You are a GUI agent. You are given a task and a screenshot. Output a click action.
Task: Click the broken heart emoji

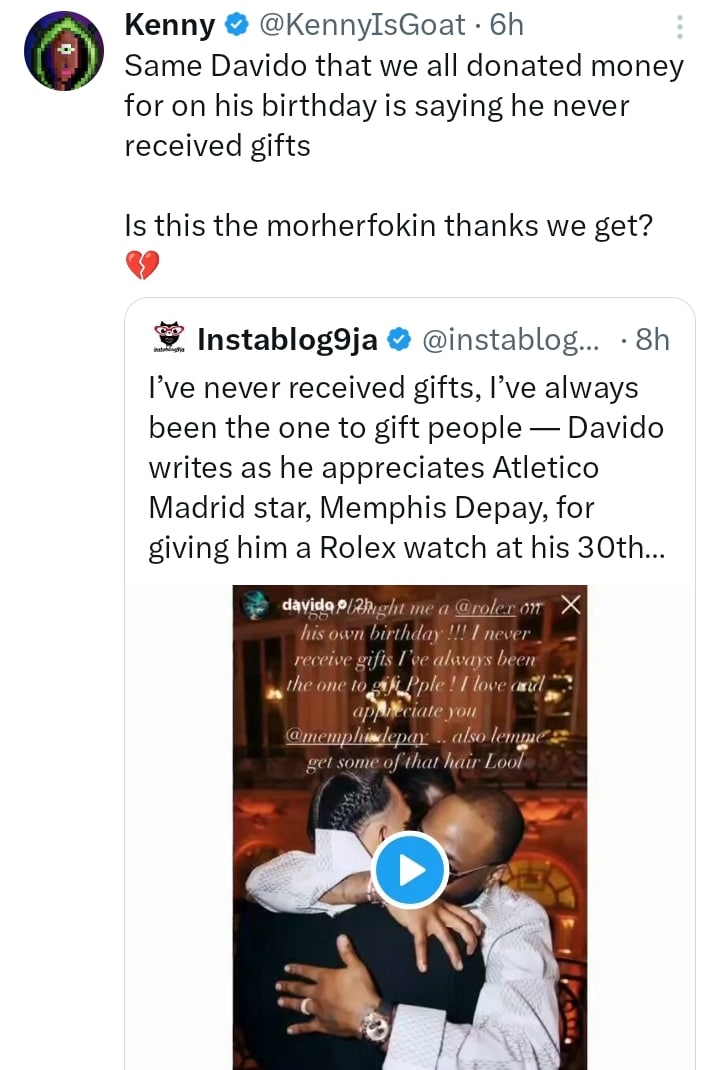142,265
